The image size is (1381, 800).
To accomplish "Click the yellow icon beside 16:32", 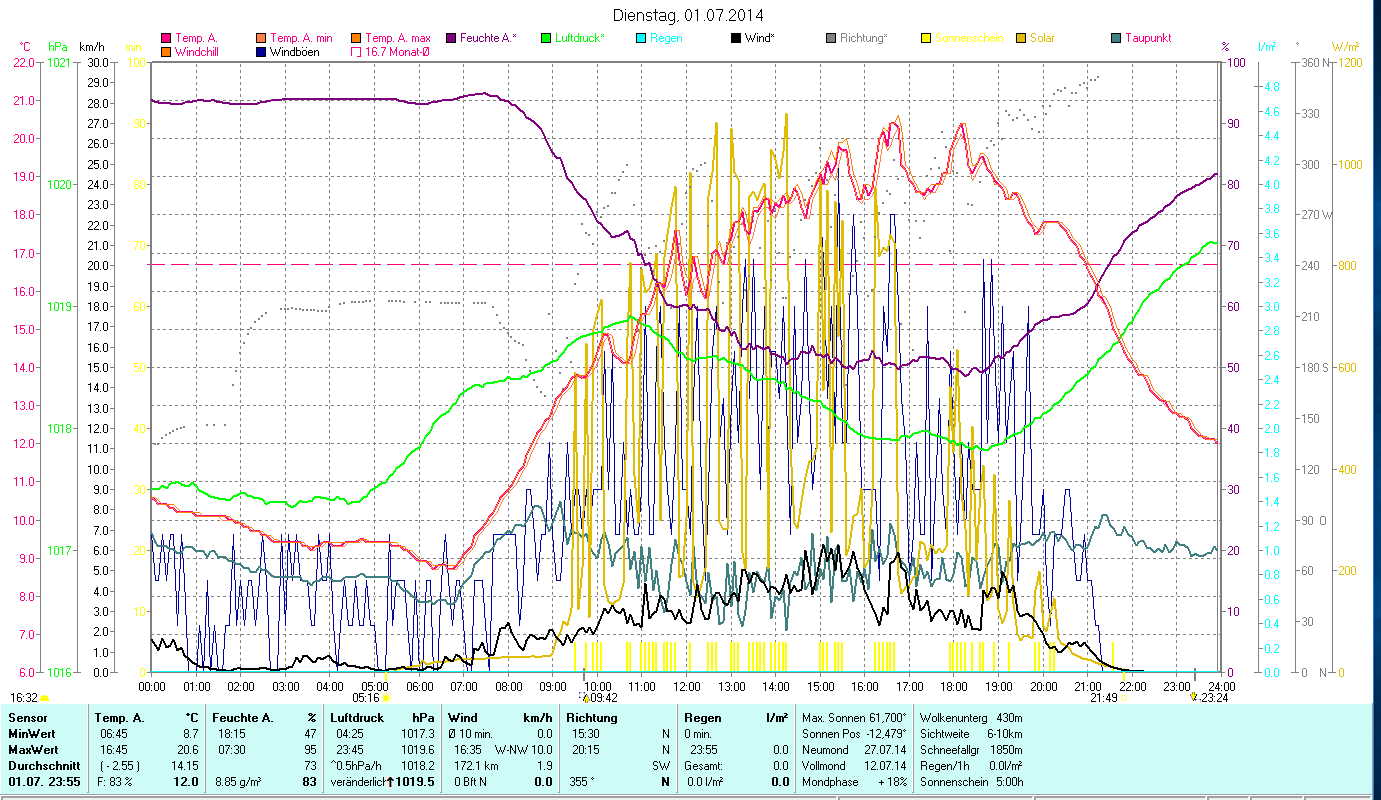I will [44, 698].
